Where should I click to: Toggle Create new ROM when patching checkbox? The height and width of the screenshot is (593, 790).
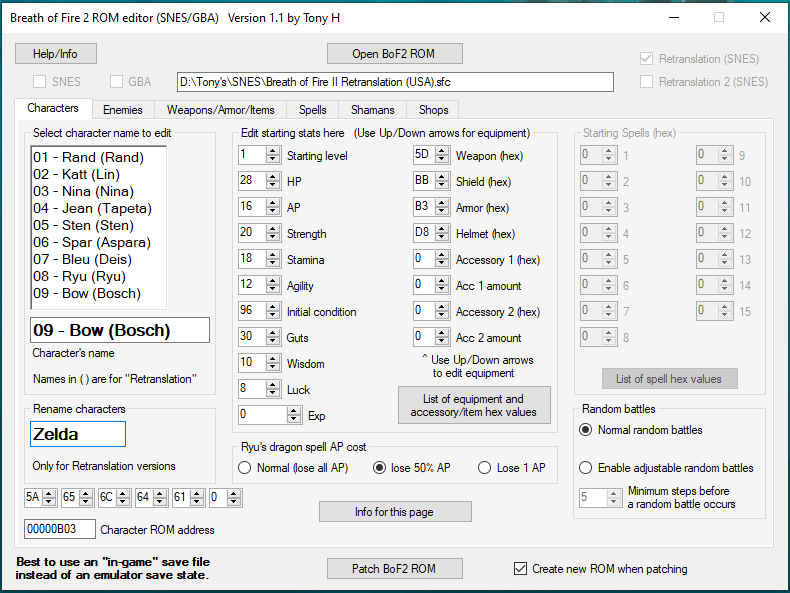click(x=520, y=569)
